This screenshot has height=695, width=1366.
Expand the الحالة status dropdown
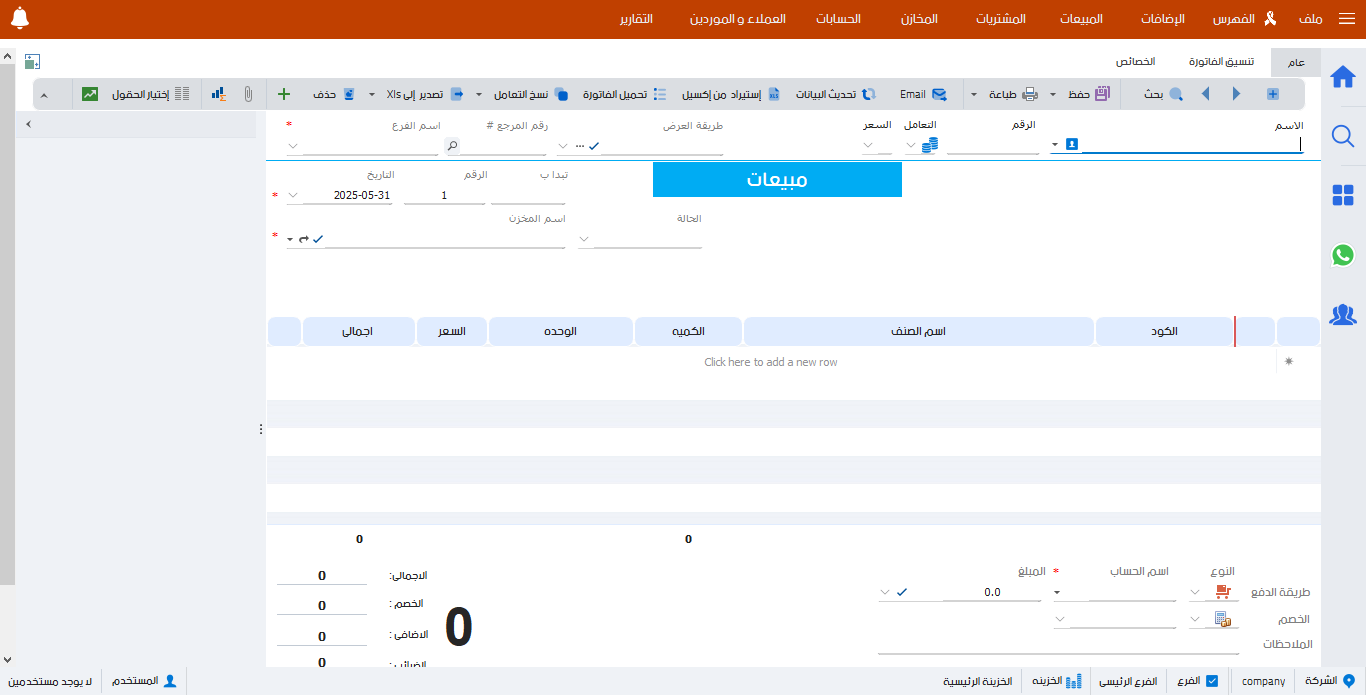pyautogui.click(x=583, y=238)
